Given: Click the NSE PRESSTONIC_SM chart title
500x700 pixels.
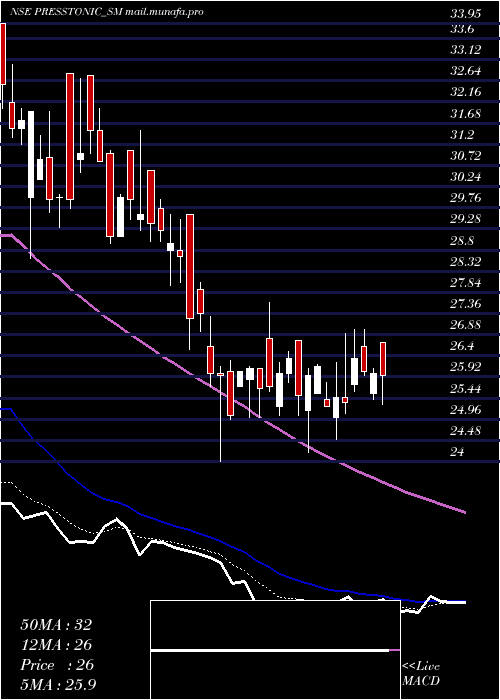Looking at the screenshot, I should [x=66, y=12].
